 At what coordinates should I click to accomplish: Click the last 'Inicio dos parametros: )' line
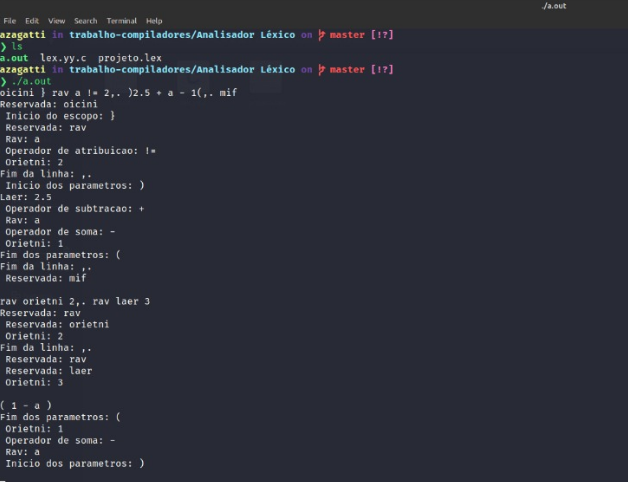(74, 464)
